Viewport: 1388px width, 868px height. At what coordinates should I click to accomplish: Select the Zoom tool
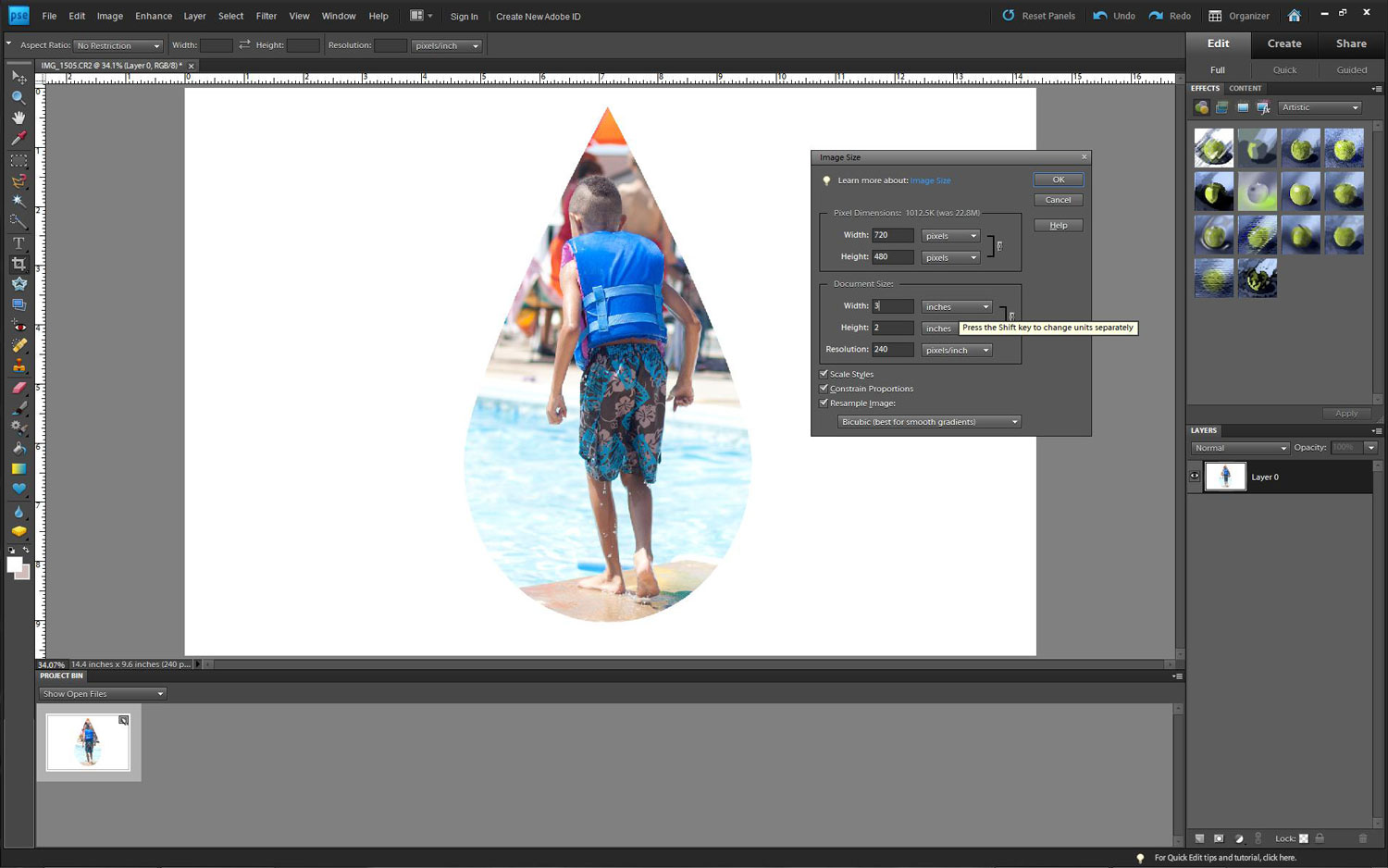click(18, 96)
